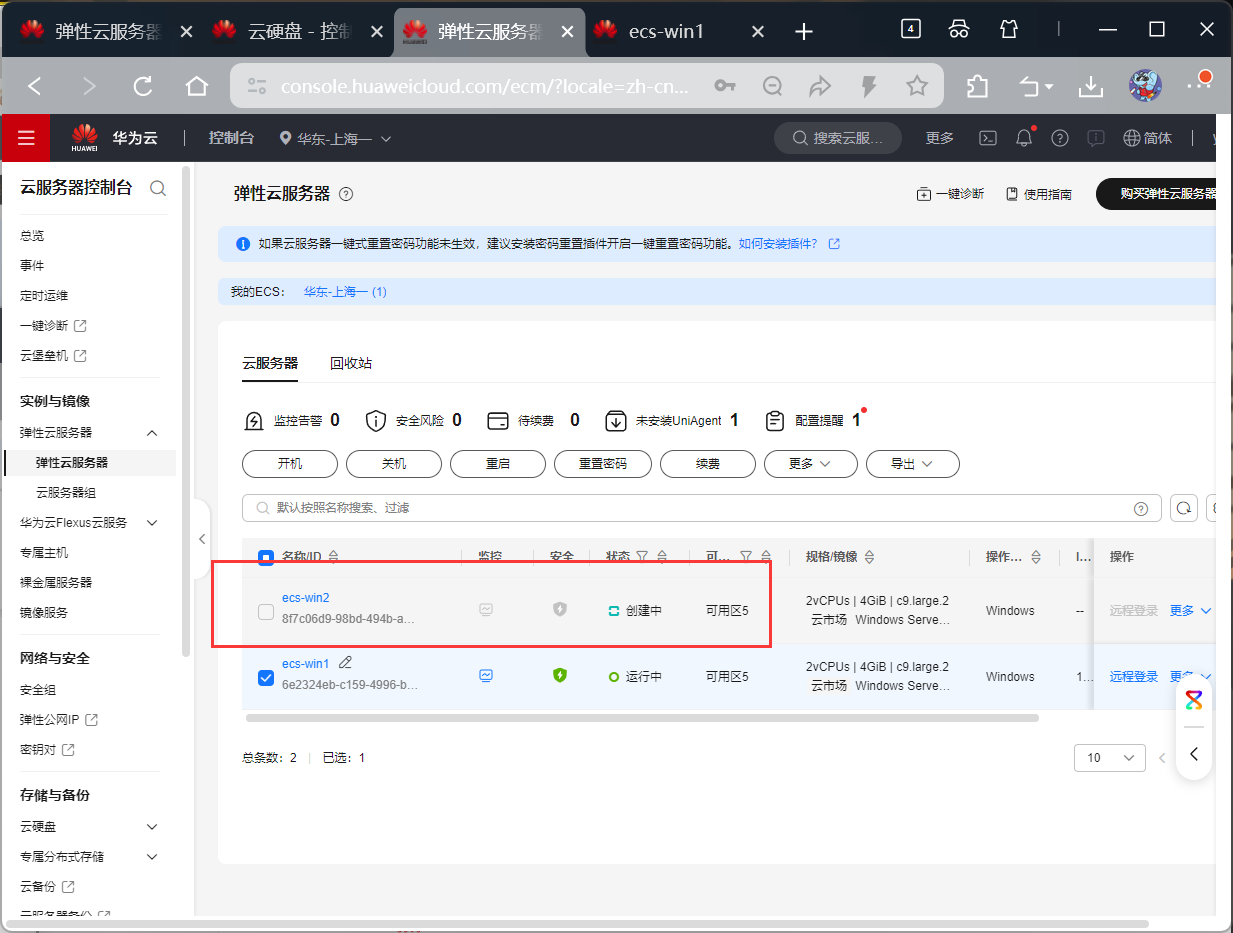Image resolution: width=1233 pixels, height=933 pixels.
Task: Click the help question mark in header
Action: (x=1060, y=138)
